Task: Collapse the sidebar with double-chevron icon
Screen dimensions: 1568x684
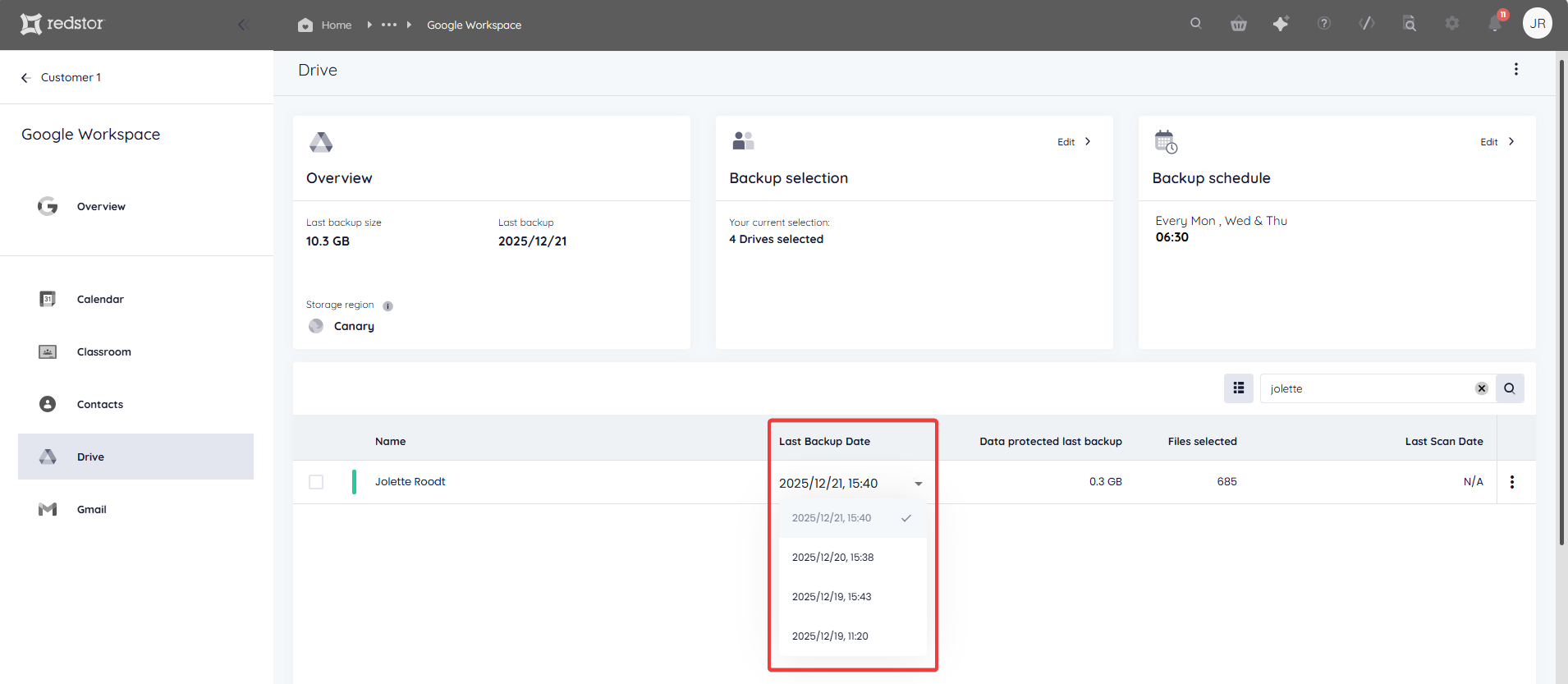Action: point(243,25)
